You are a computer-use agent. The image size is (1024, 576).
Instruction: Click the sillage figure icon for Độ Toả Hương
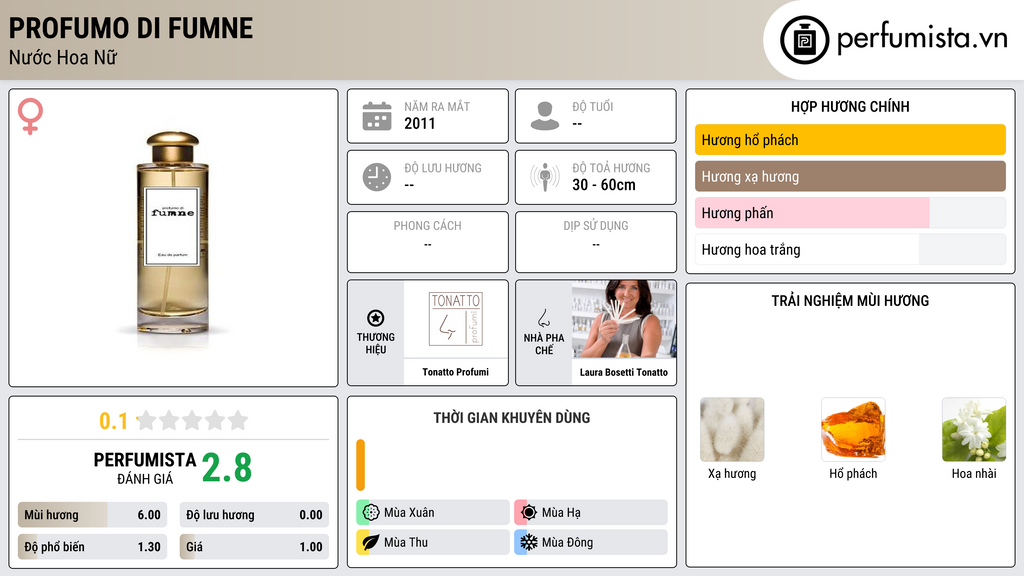545,177
